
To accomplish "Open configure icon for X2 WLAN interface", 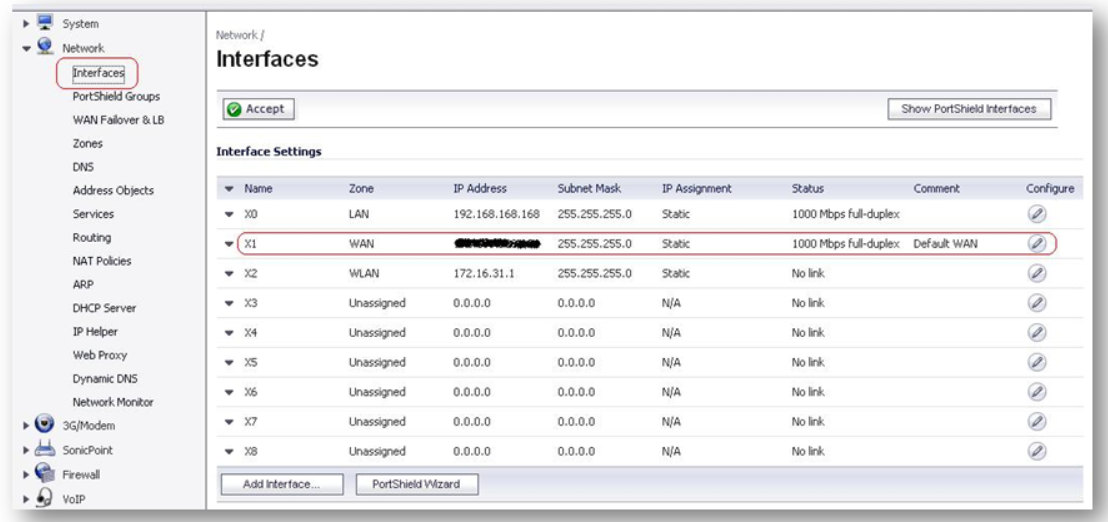I will tap(1037, 273).
